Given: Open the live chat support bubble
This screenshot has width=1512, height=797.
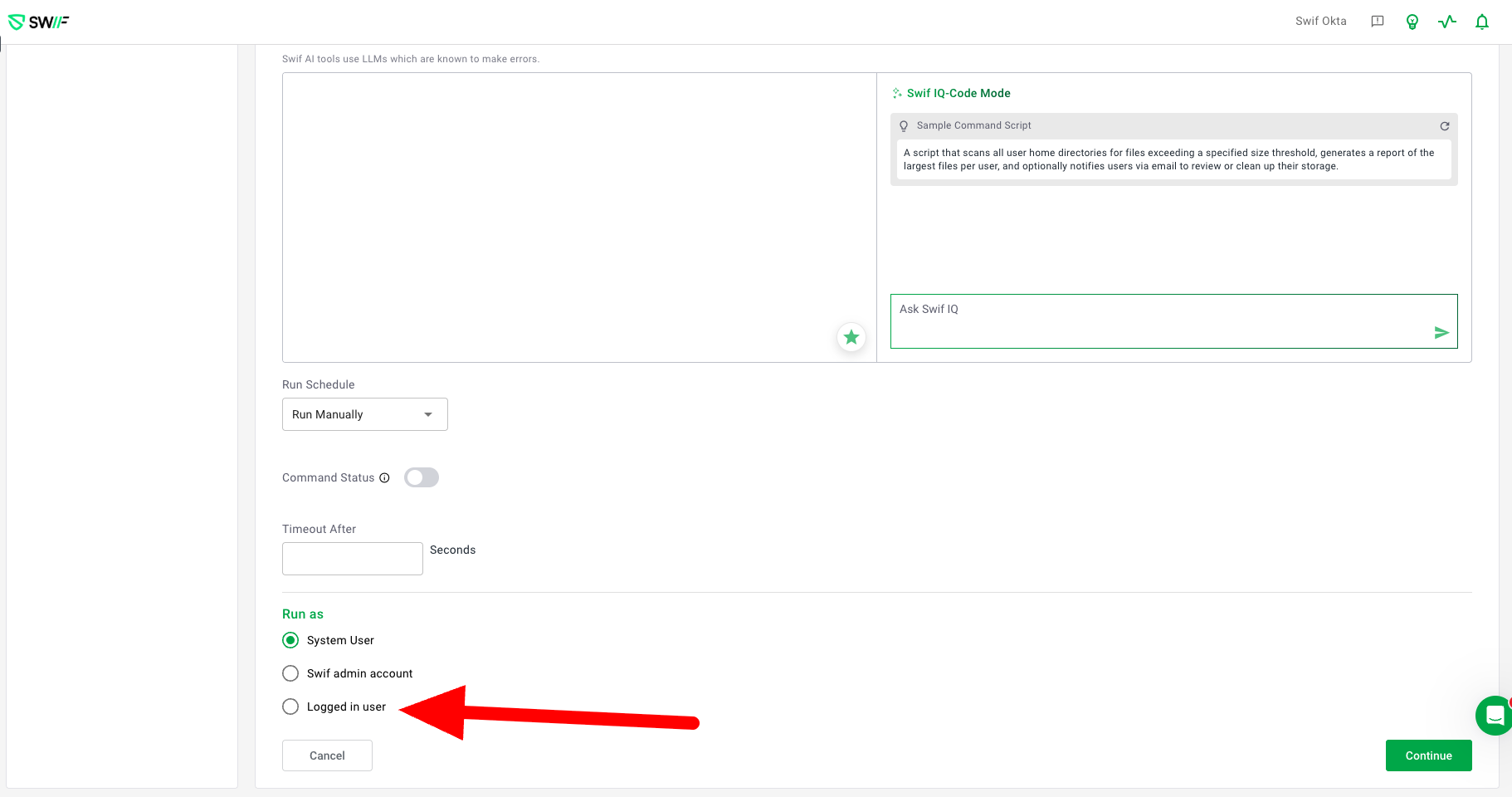Looking at the screenshot, I should pyautogui.click(x=1494, y=715).
